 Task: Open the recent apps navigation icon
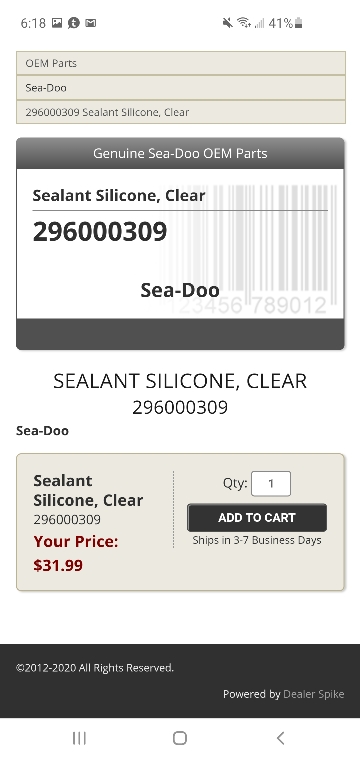click(79, 738)
